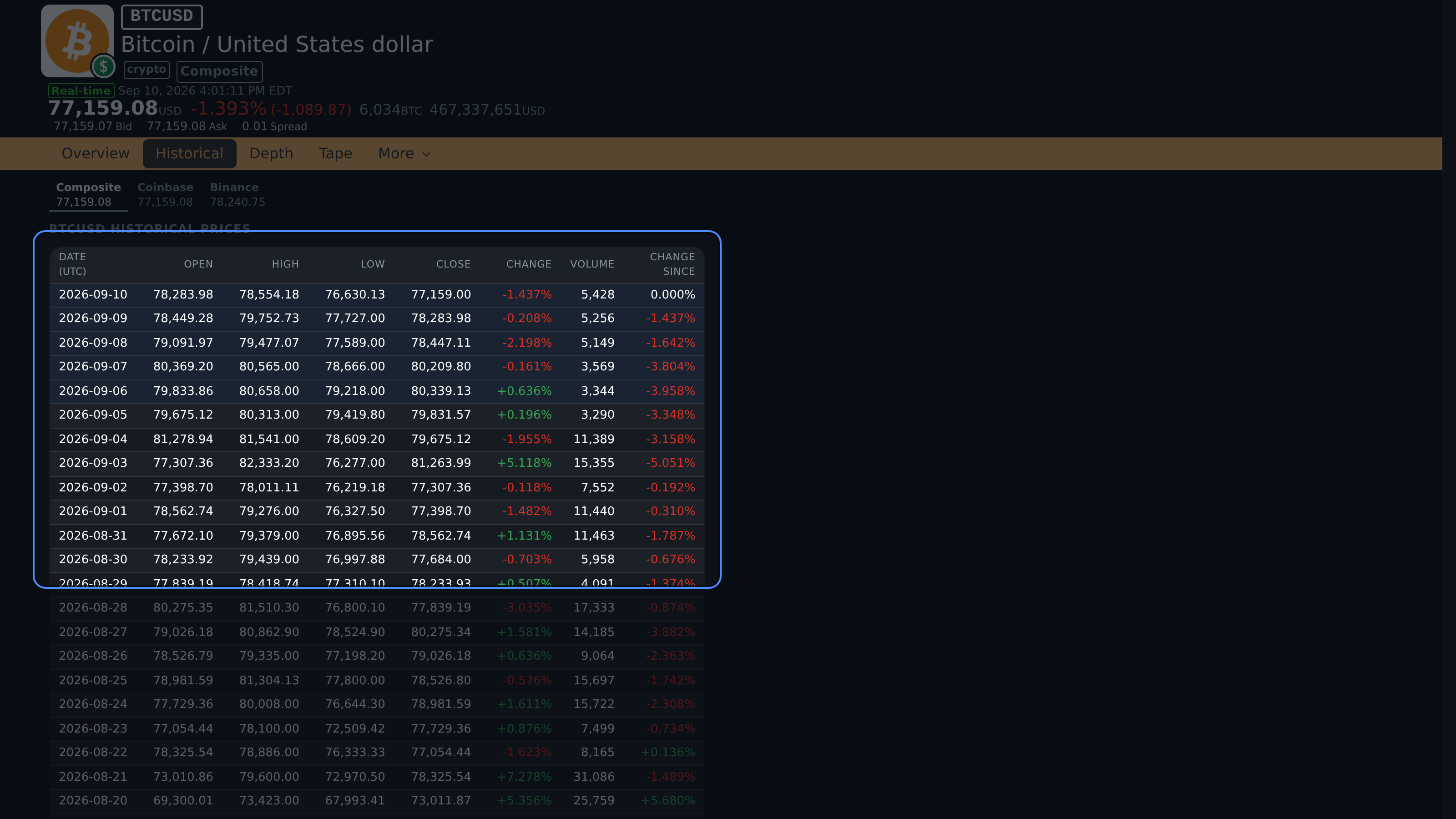The image size is (1456, 819).
Task: Click the Bitcoin logo icon
Action: pos(77,40)
